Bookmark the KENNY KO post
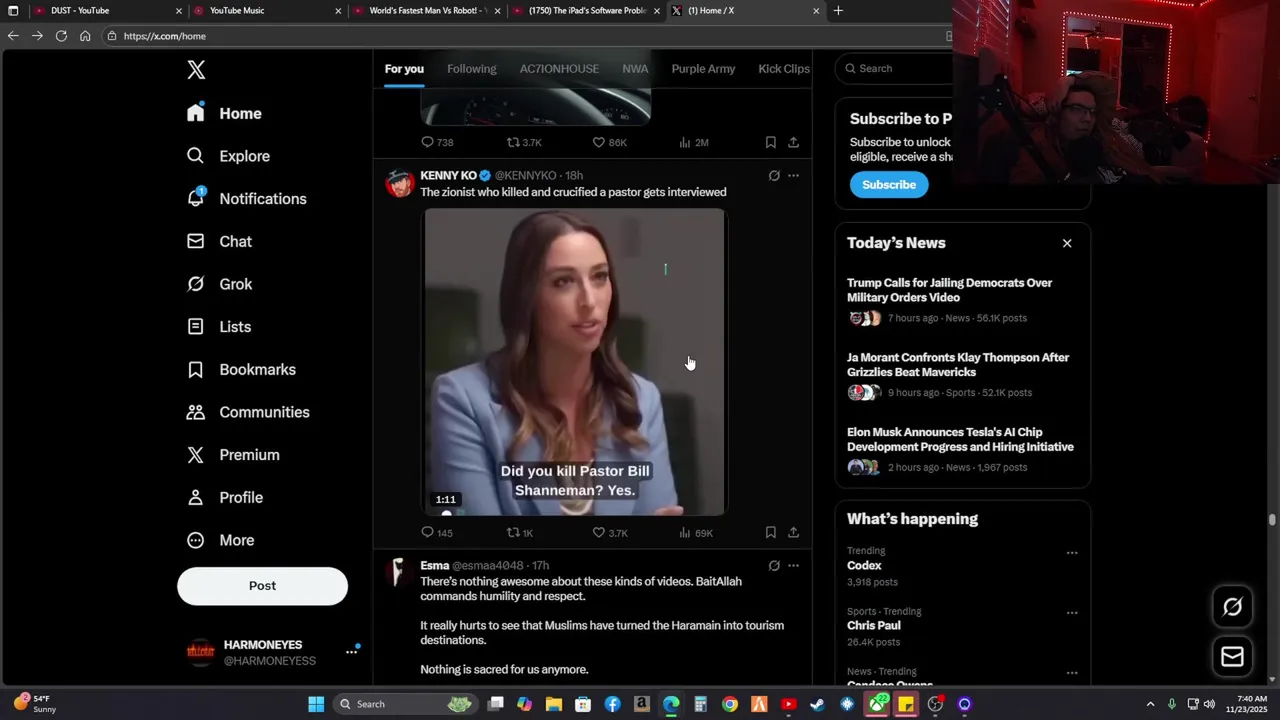The width and height of the screenshot is (1280, 720). pyautogui.click(x=770, y=533)
